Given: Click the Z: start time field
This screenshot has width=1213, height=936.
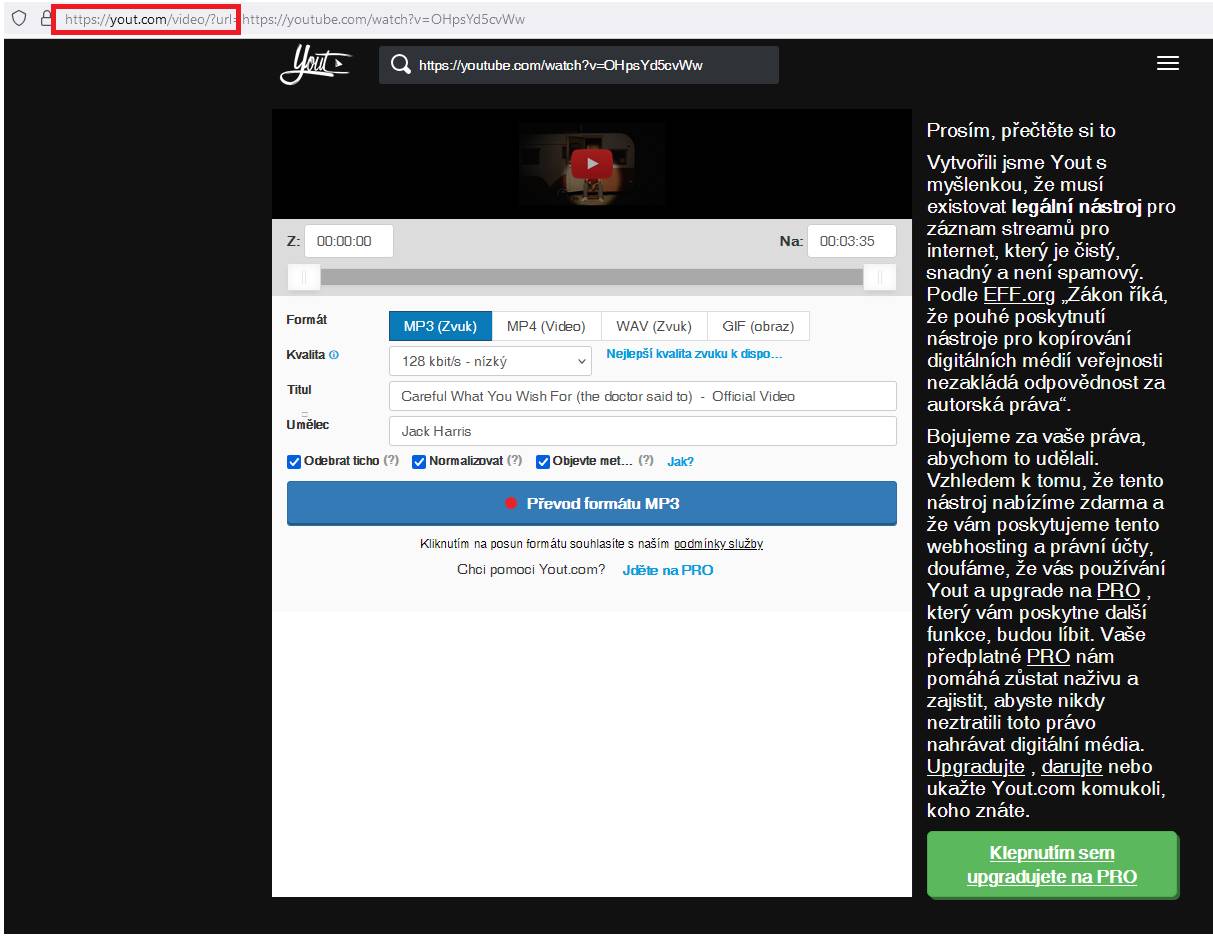Looking at the screenshot, I should coord(349,241).
